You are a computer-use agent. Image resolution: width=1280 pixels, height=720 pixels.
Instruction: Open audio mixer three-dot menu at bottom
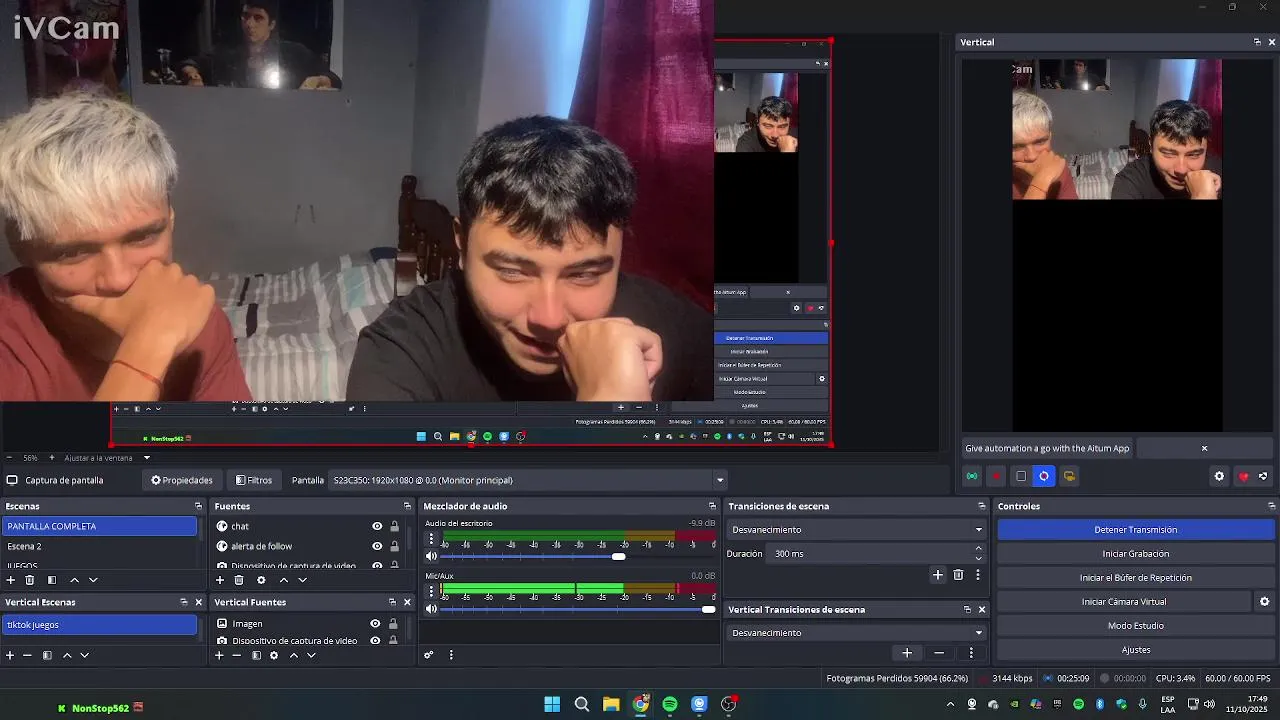coord(451,655)
